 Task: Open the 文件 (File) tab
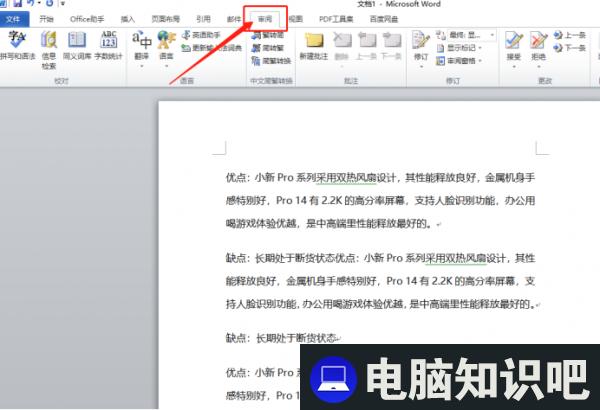click(13, 19)
